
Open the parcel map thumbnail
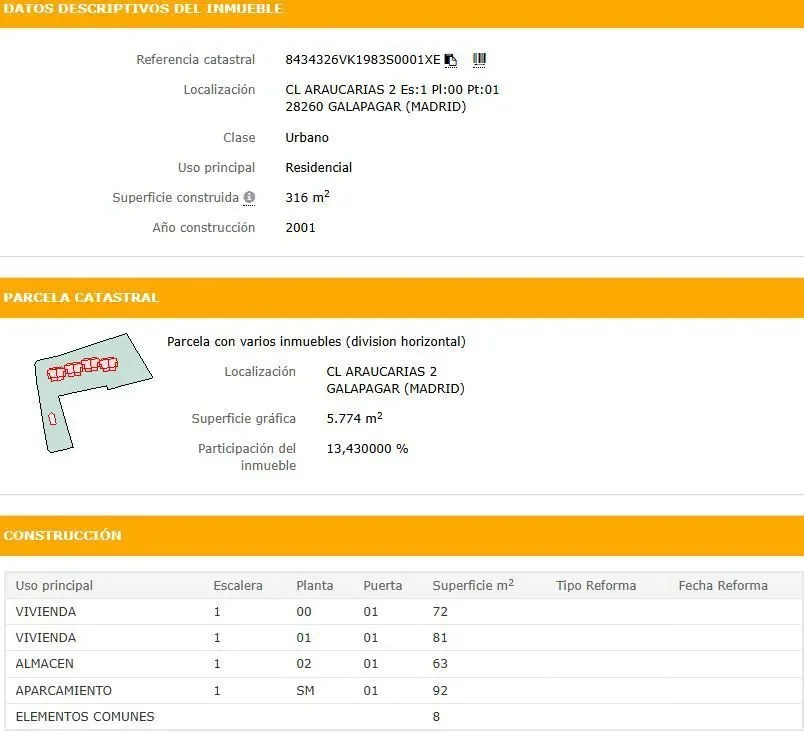point(93,393)
